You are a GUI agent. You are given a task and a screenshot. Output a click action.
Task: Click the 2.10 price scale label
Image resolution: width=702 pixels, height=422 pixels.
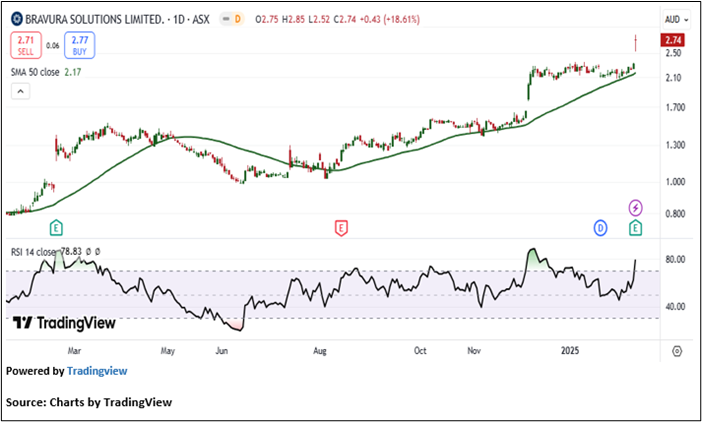pos(673,78)
